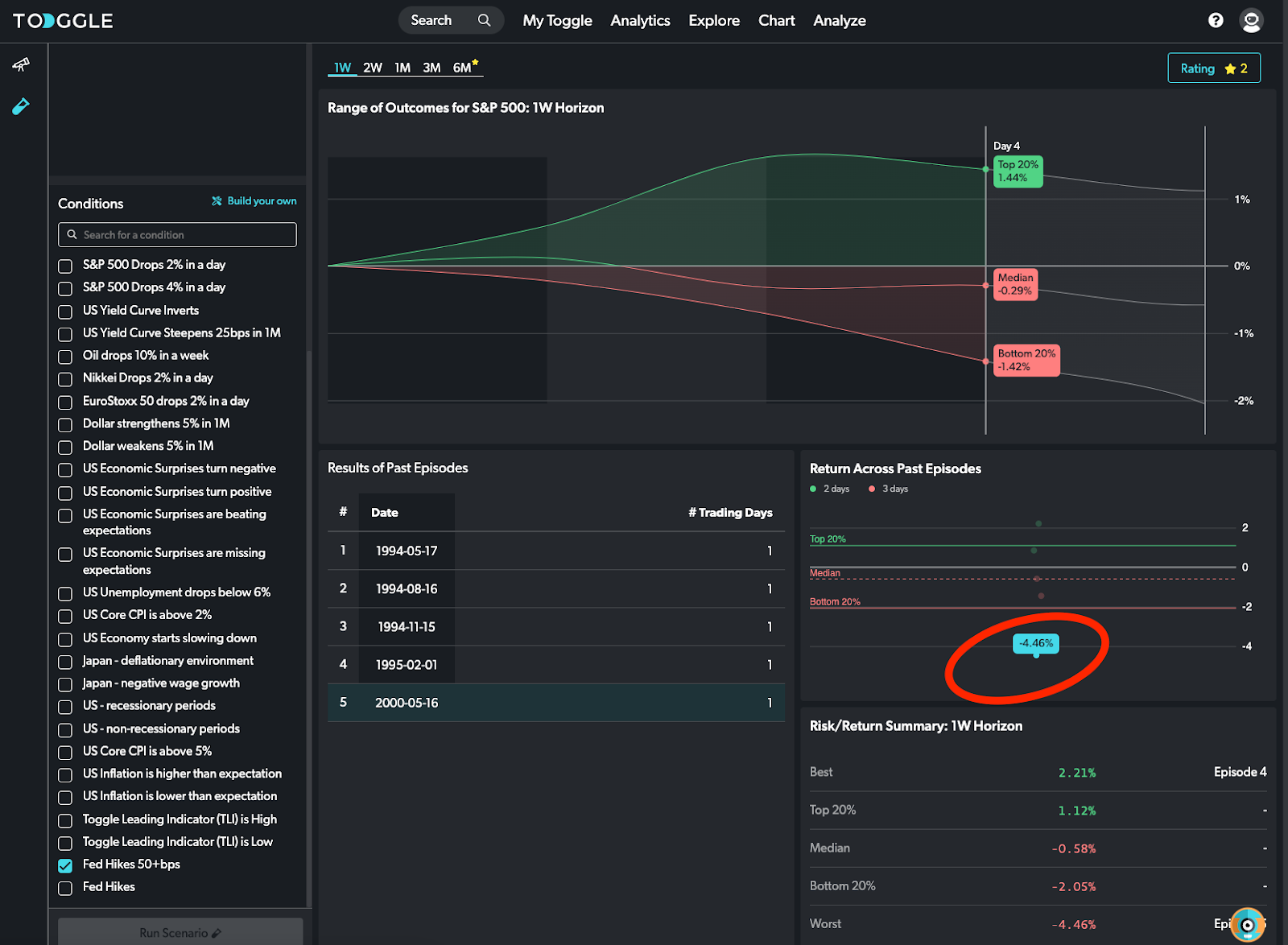This screenshot has height=945, width=1288.
Task: Check Dollar strengthens 5% in 1M
Action: (x=65, y=424)
